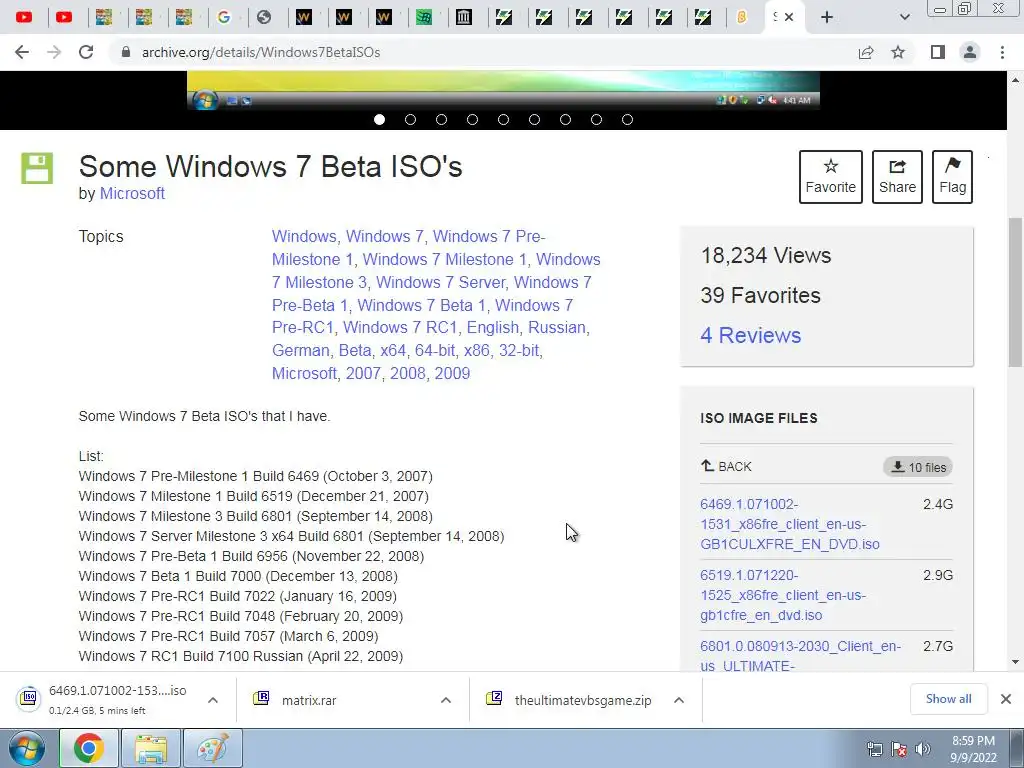
Task: Expand options for the 6469 ISO download
Action: click(213, 699)
